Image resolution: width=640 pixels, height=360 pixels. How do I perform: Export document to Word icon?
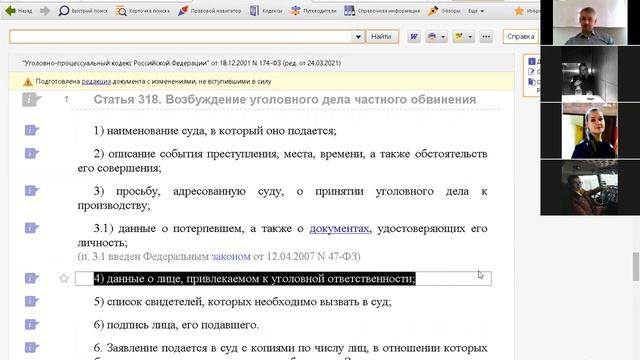point(414,37)
